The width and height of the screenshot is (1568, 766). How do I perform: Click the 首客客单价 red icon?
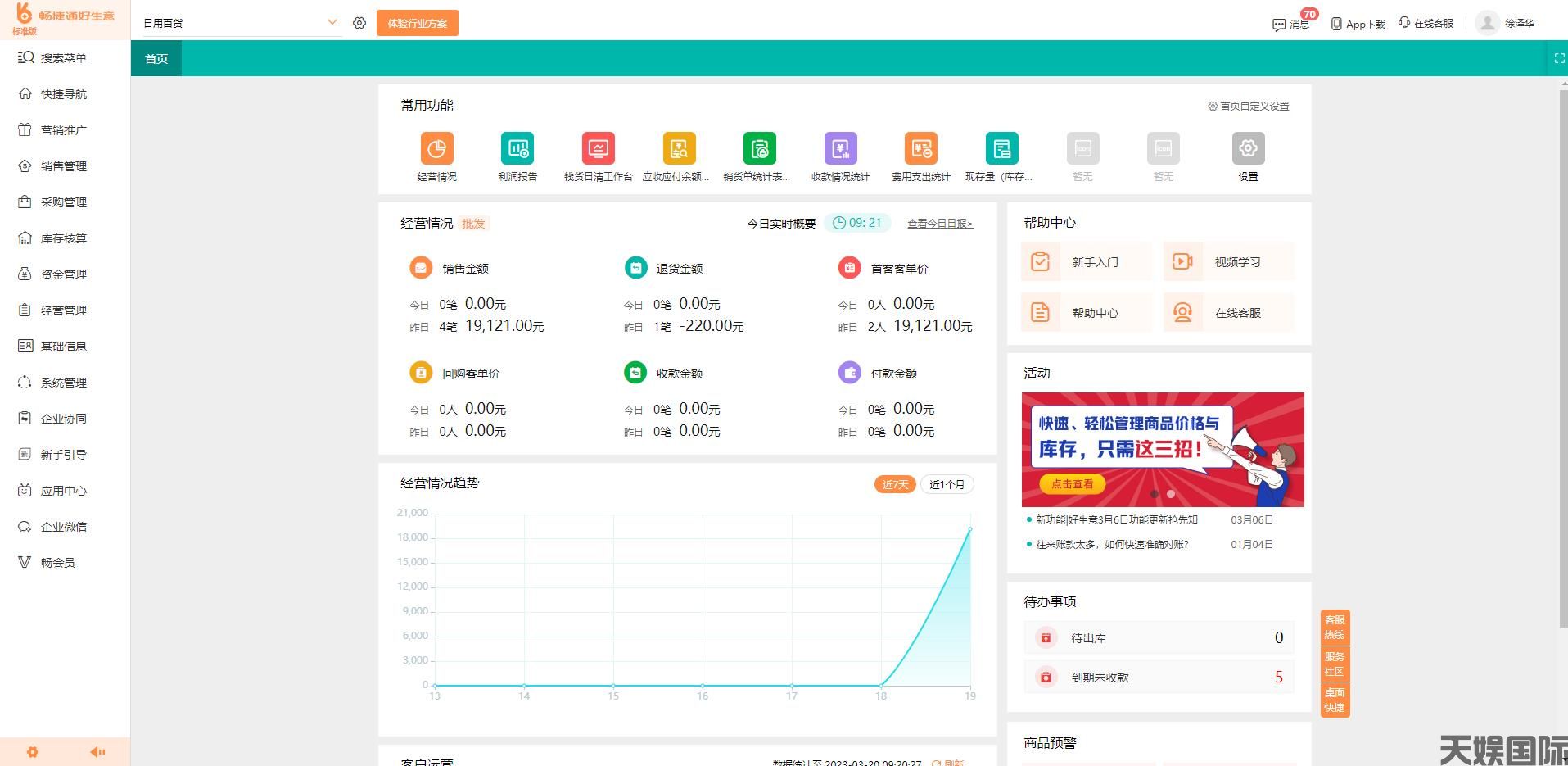(x=850, y=267)
